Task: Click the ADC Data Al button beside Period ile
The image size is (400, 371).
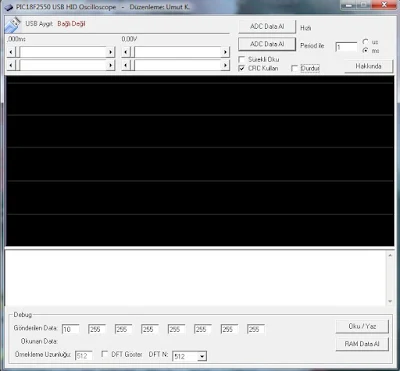Action: 267,44
